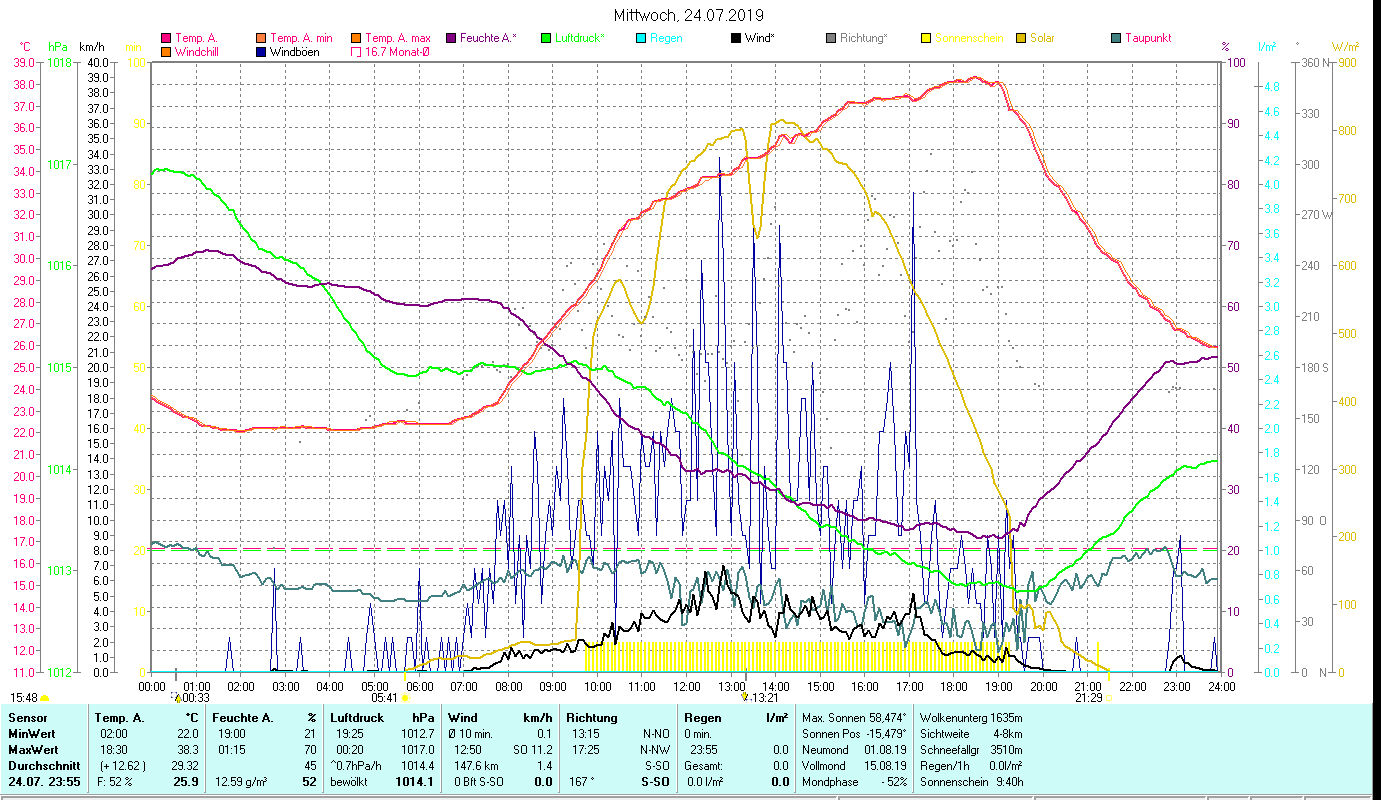Screen dimensions: 1381x800
Task: Click the solar noon marker at 13:21
Action: tap(744, 697)
